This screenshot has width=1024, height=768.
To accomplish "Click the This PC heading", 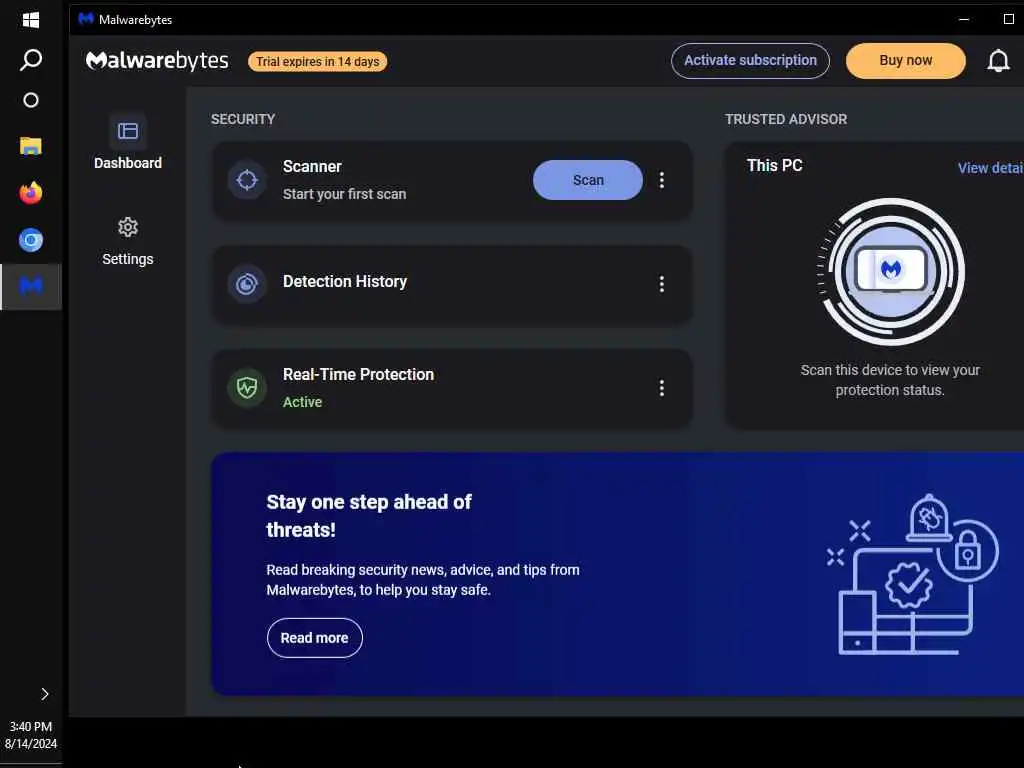I will click(775, 165).
